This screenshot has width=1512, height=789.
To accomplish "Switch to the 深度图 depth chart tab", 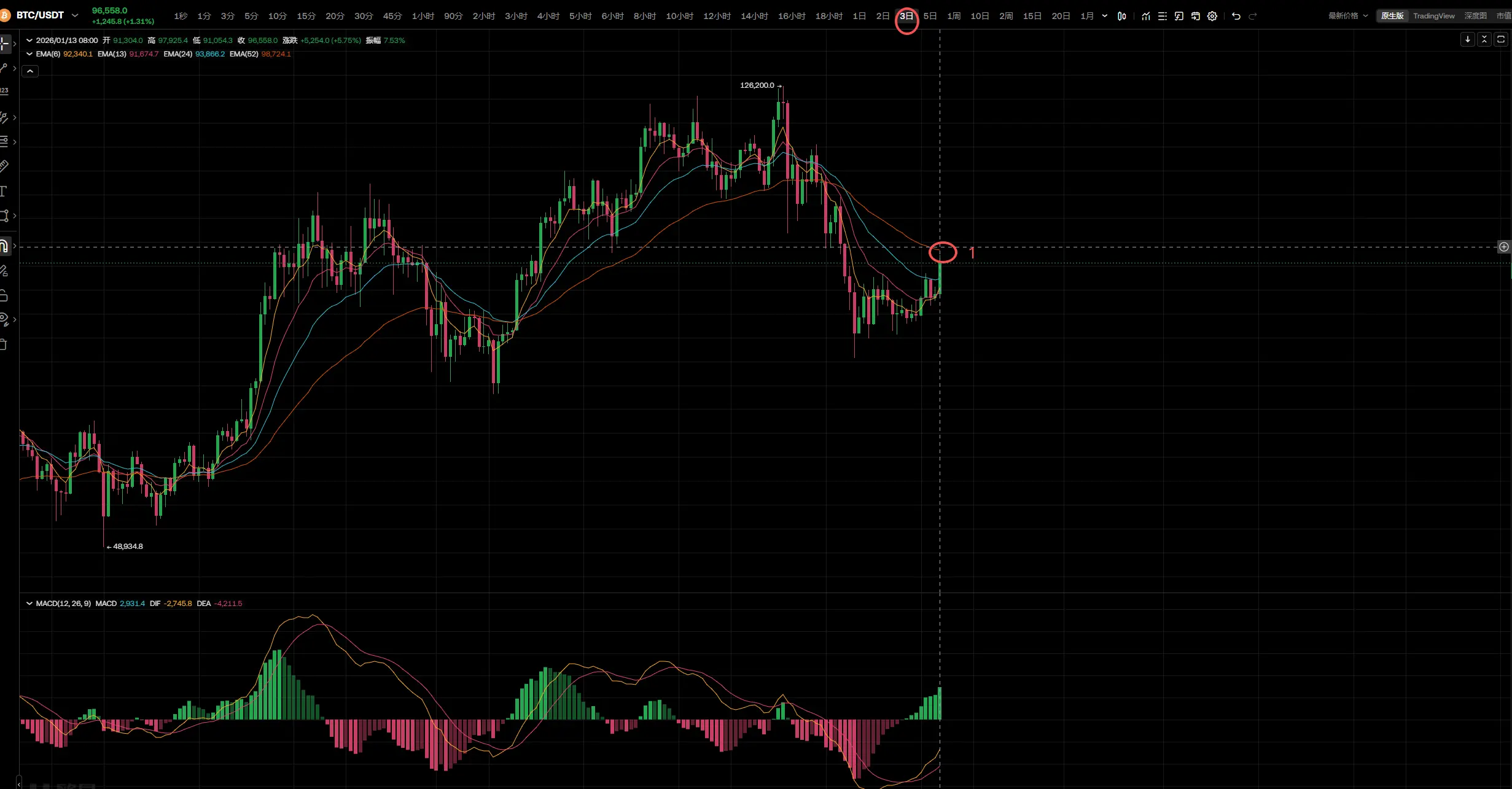I will coord(1475,16).
